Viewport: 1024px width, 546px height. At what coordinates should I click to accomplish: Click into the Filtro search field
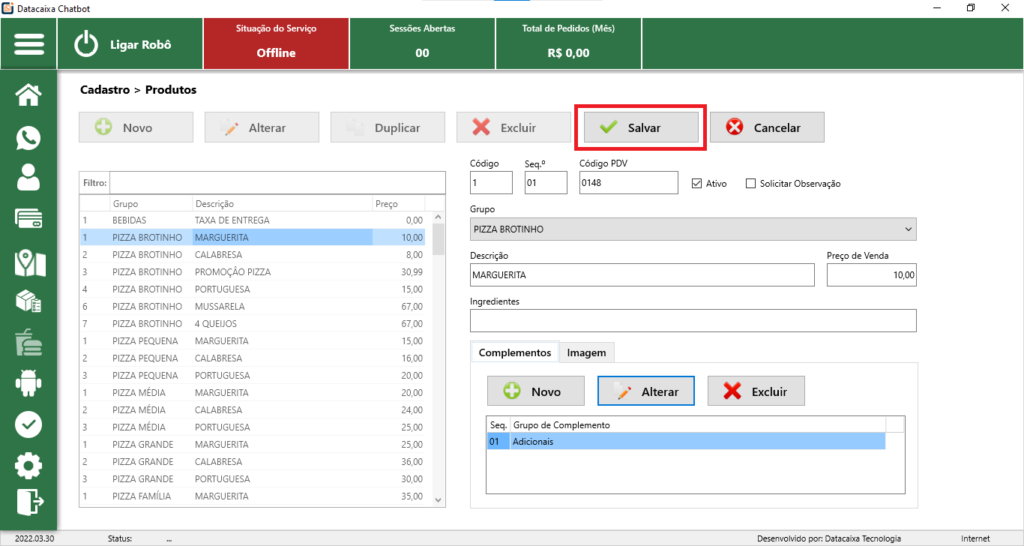click(276, 183)
